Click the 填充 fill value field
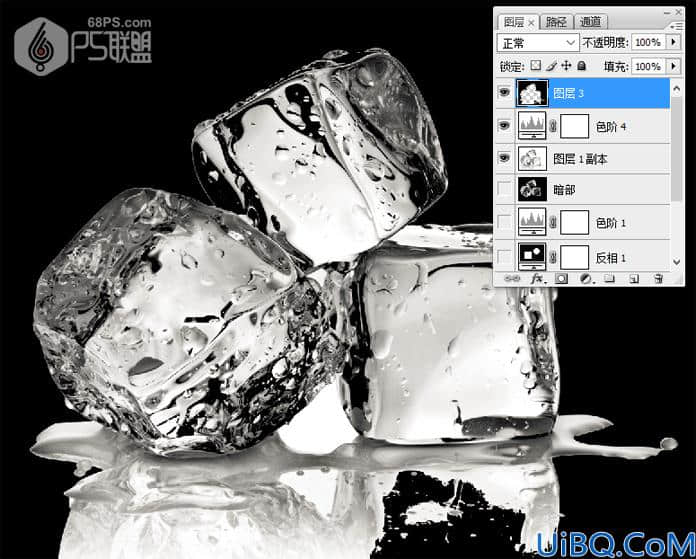Image resolution: width=696 pixels, height=559 pixels. pos(649,67)
